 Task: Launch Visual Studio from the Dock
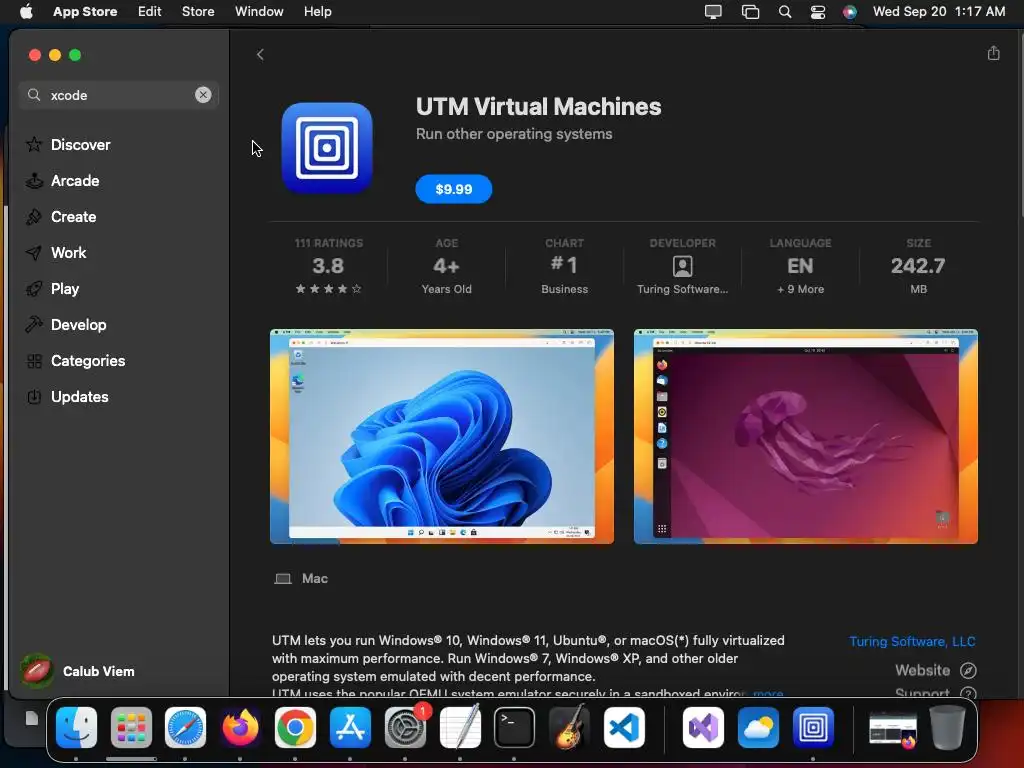point(703,727)
